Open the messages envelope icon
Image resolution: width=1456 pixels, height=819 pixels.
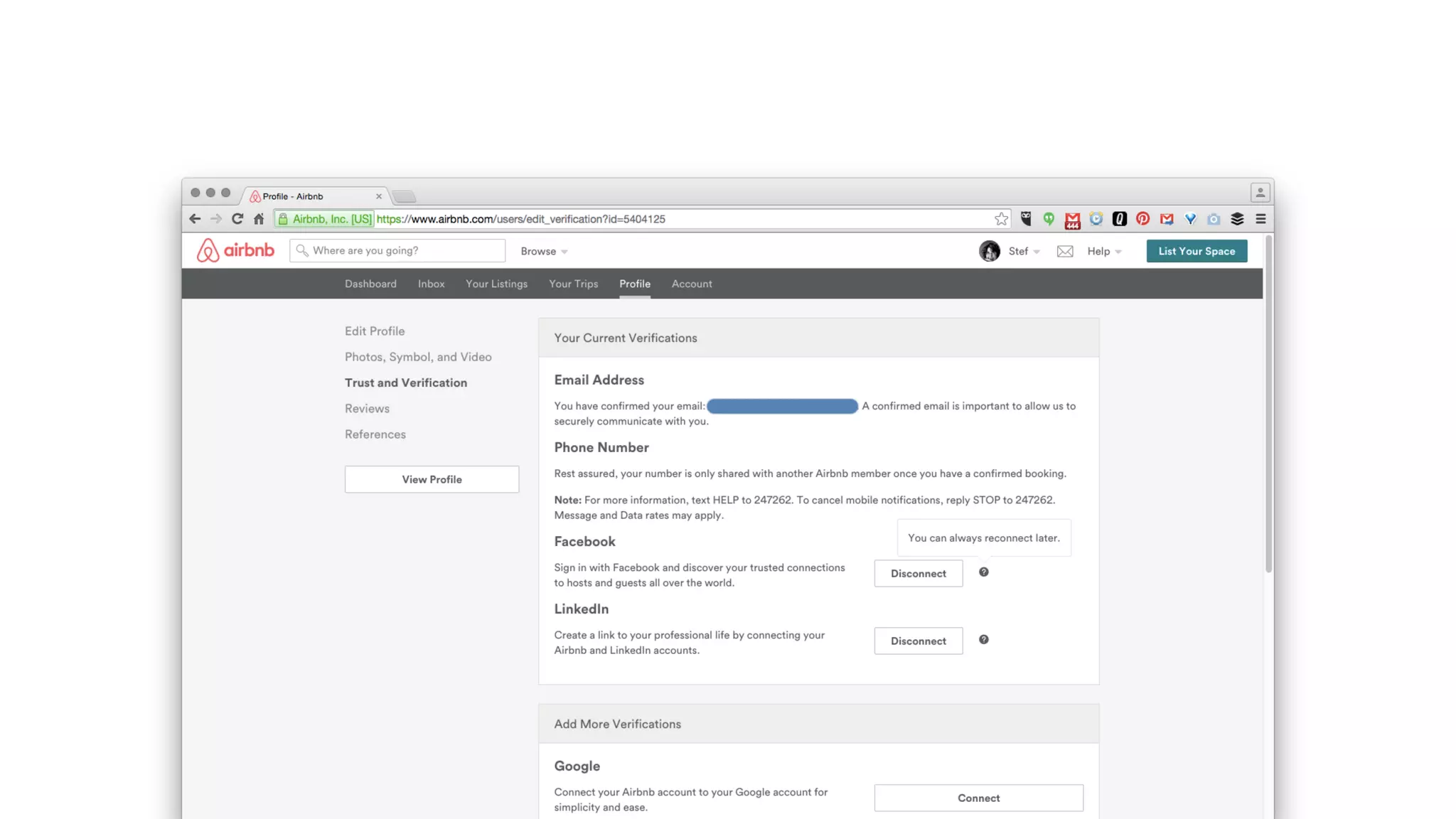point(1064,251)
